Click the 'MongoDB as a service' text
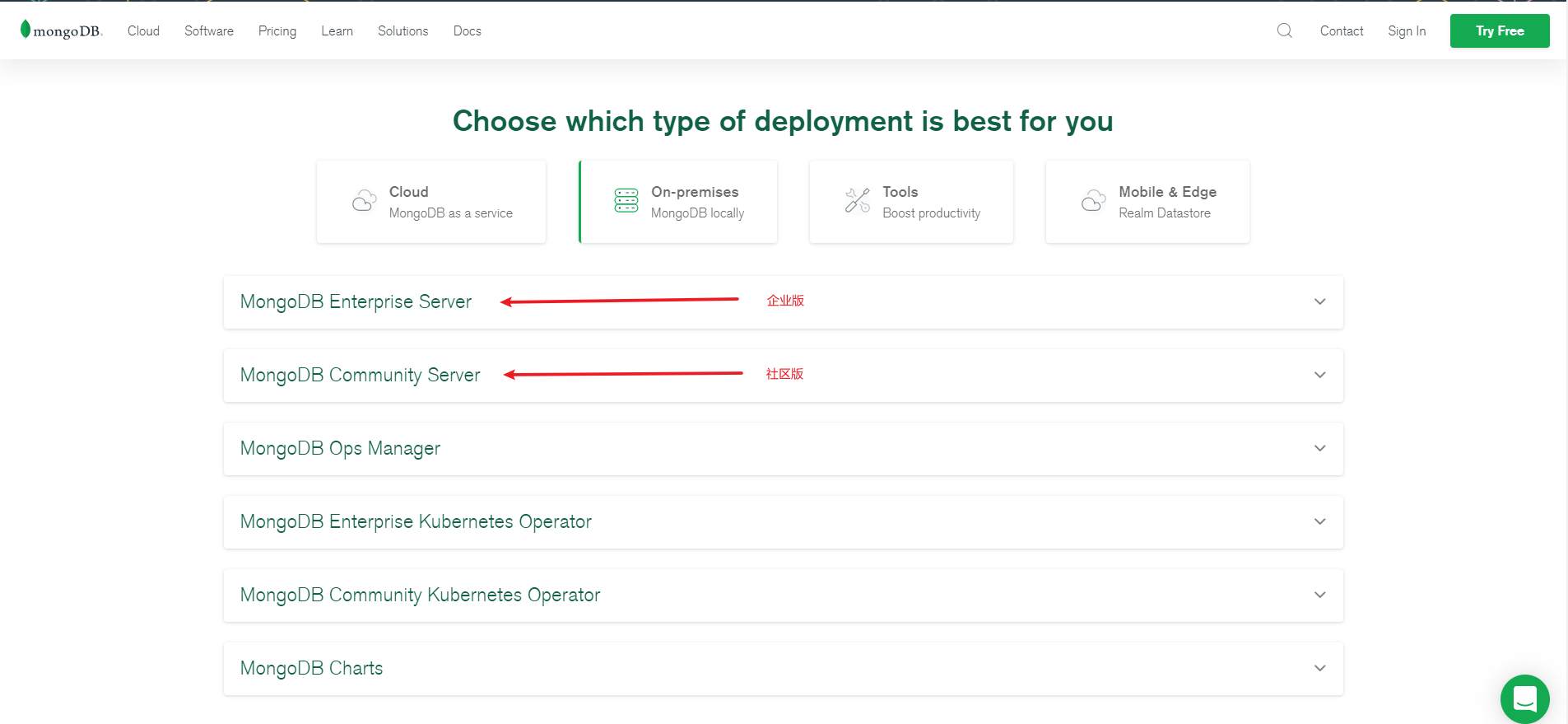Viewport: 1568px width, 724px height. pos(451,213)
